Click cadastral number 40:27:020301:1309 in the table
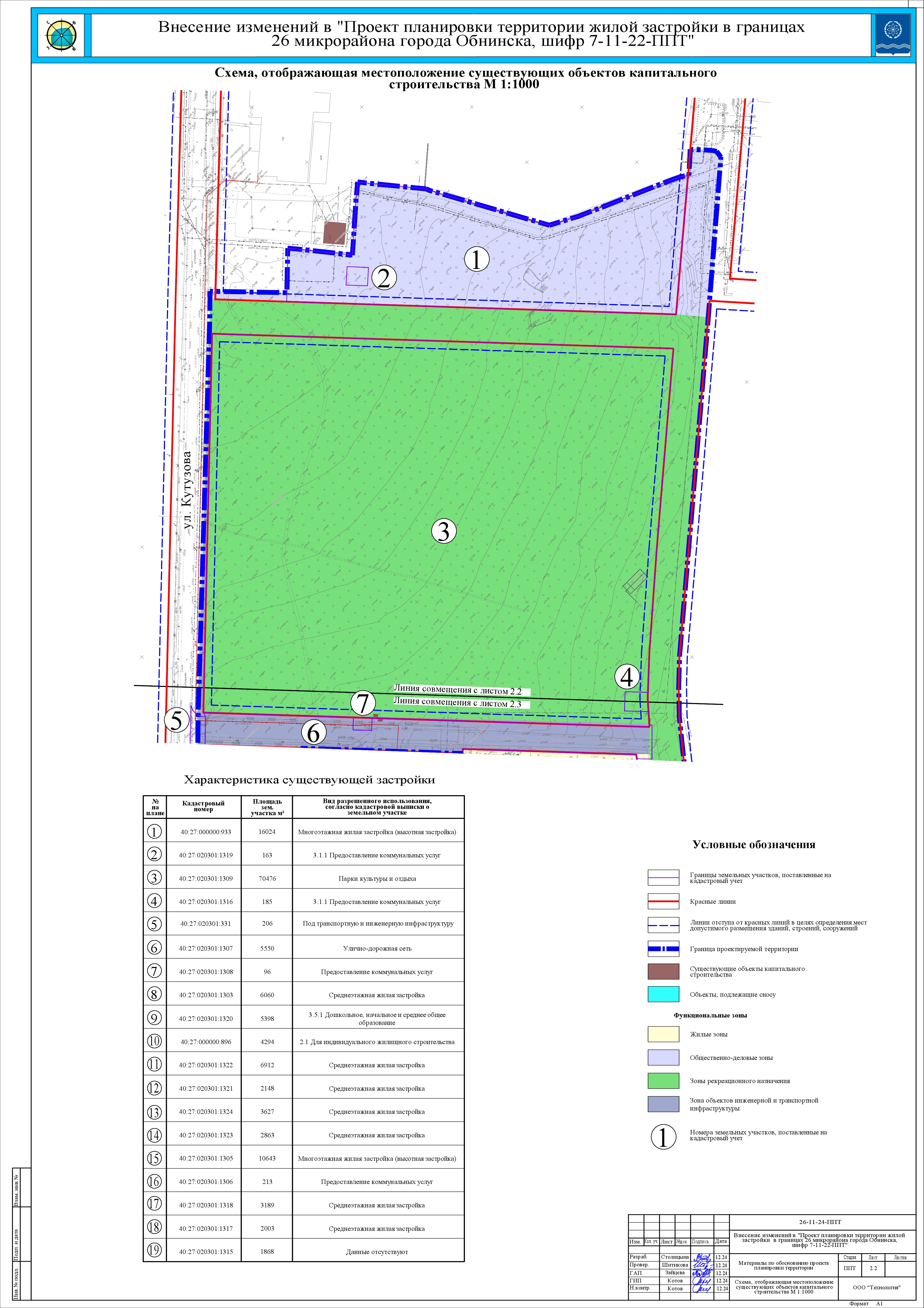This screenshot has width=924, height=1308. pos(206,878)
